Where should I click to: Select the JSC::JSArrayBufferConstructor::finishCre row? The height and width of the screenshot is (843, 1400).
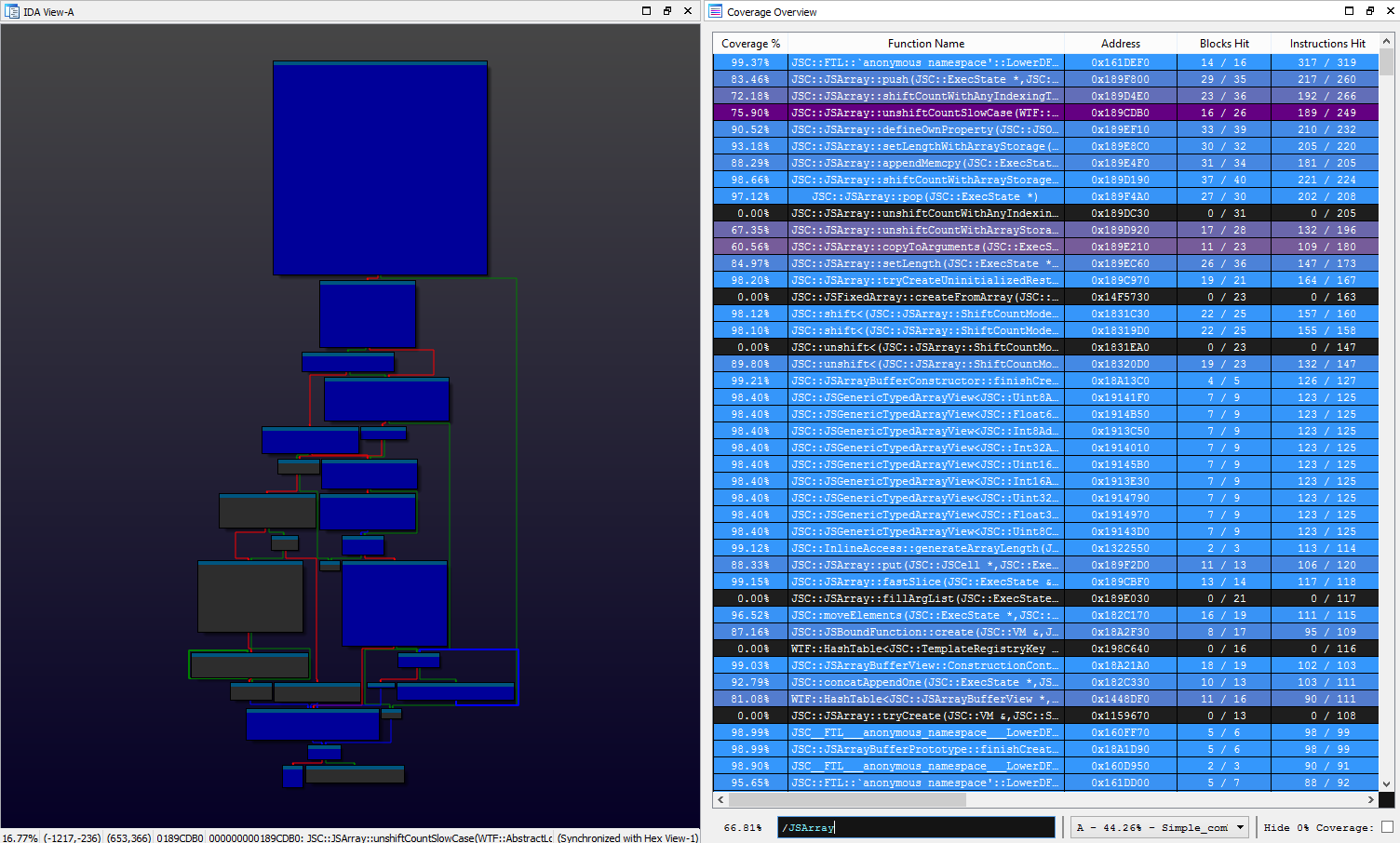point(1045,381)
